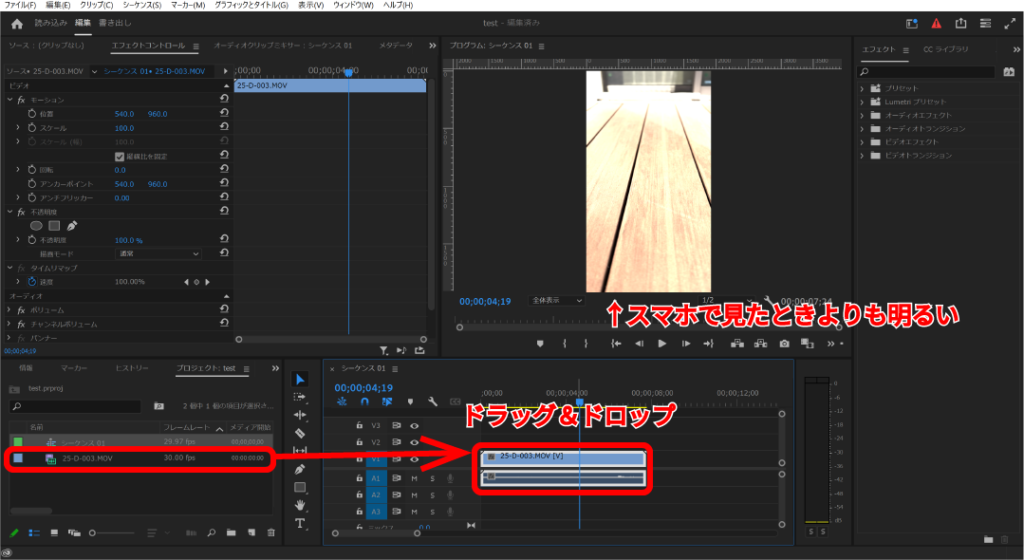This screenshot has width=1024, height=560.
Task: Select the Pen tool in the timeline toolbar
Action: point(300,469)
